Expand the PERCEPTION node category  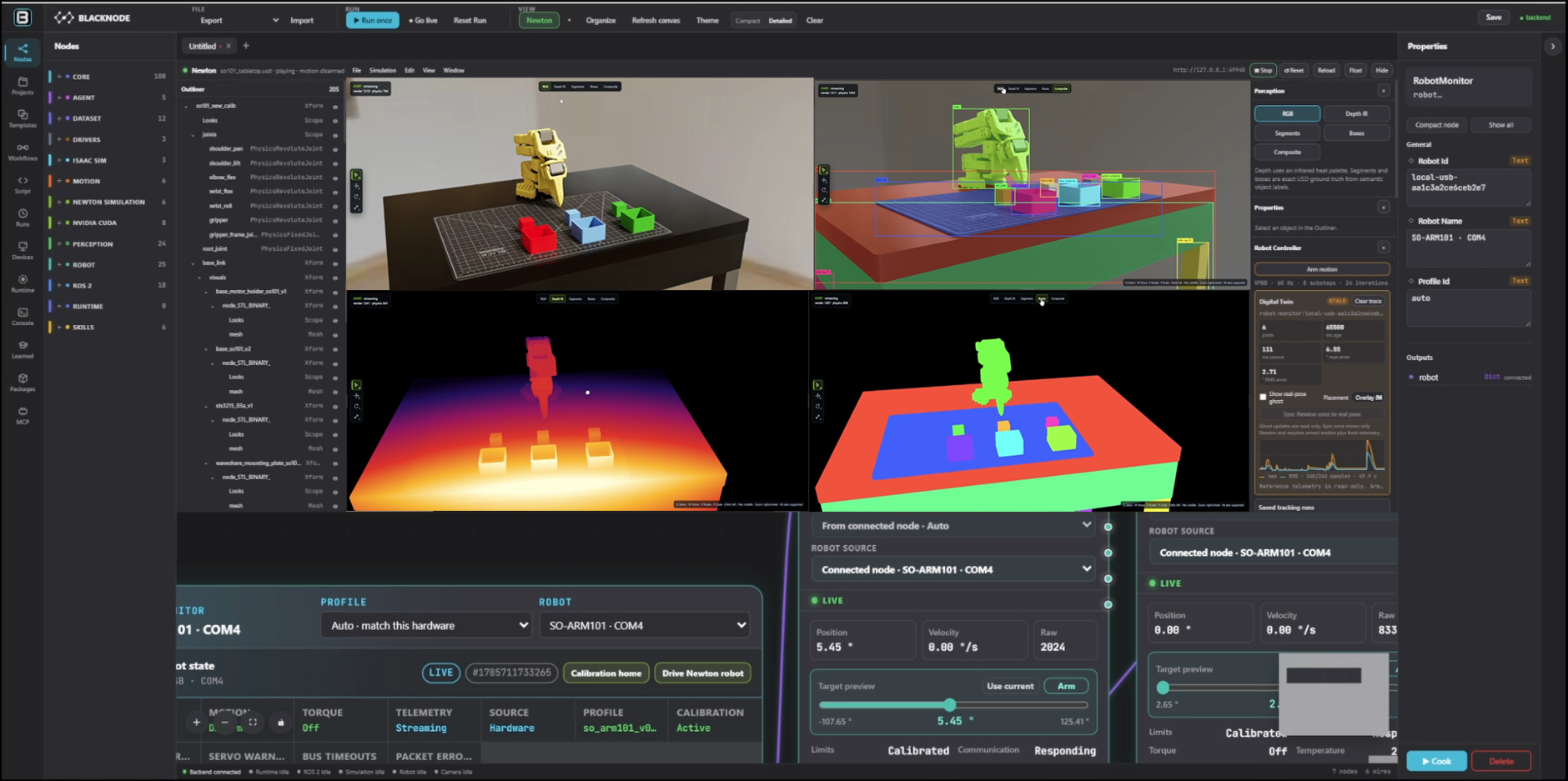coord(59,244)
